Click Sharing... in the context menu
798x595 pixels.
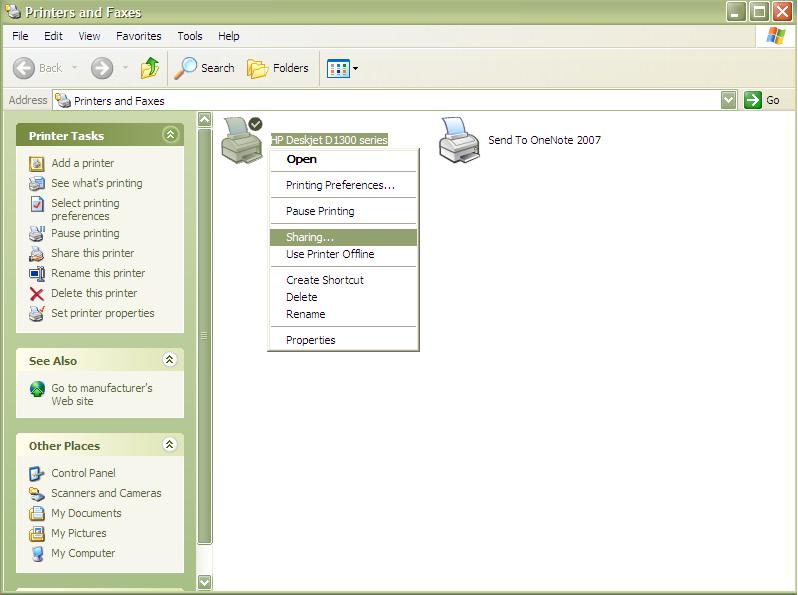[x=344, y=237]
